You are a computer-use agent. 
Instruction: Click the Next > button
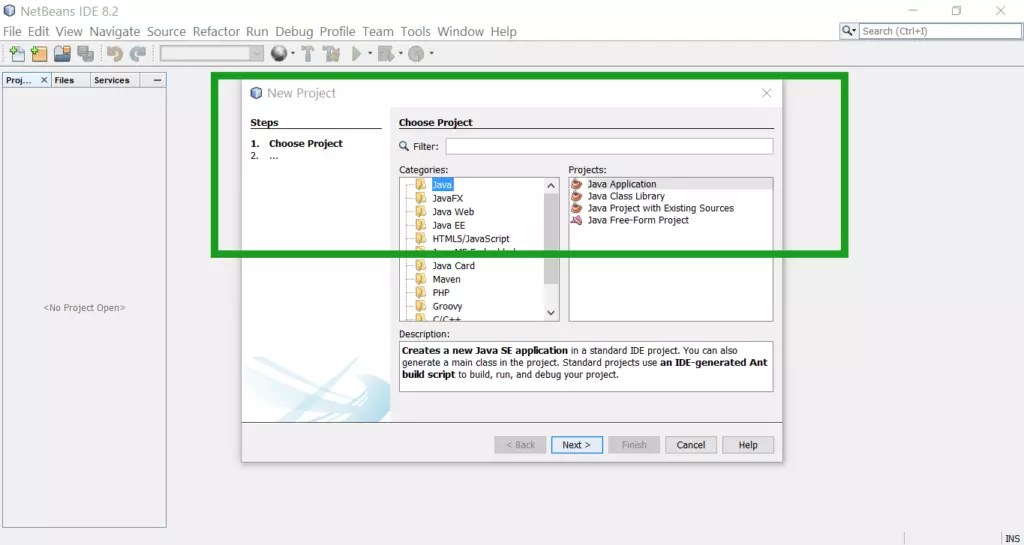pos(577,445)
